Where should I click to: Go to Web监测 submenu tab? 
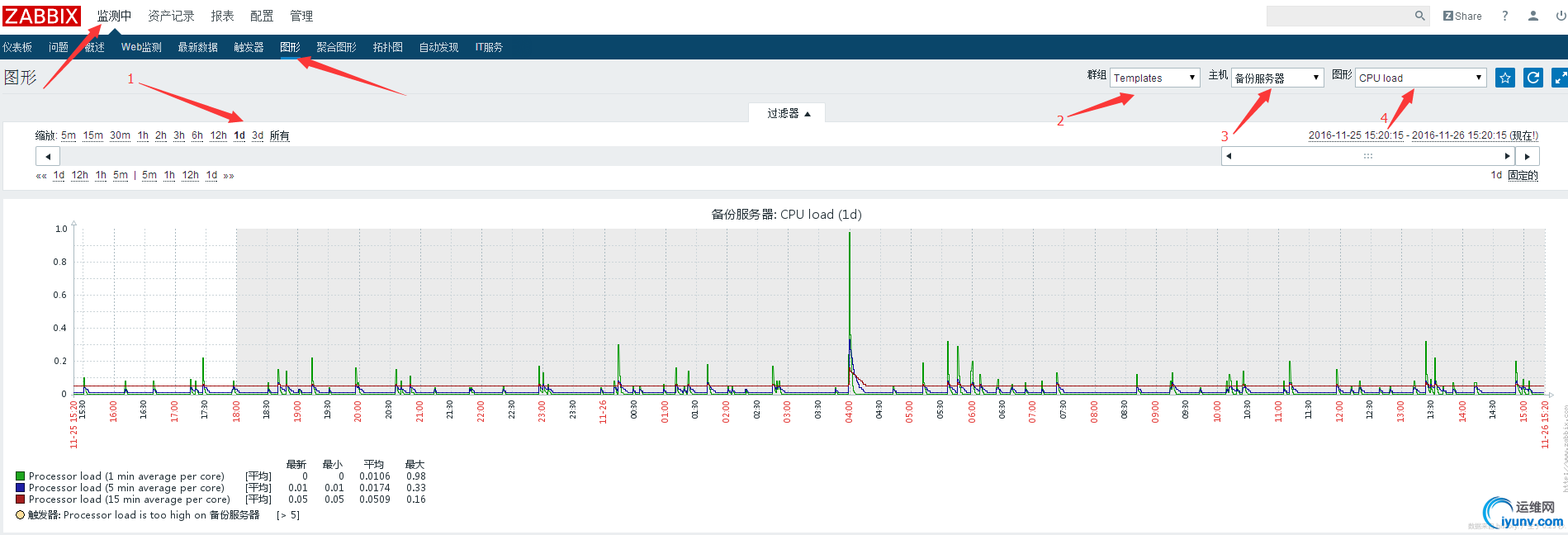click(141, 47)
